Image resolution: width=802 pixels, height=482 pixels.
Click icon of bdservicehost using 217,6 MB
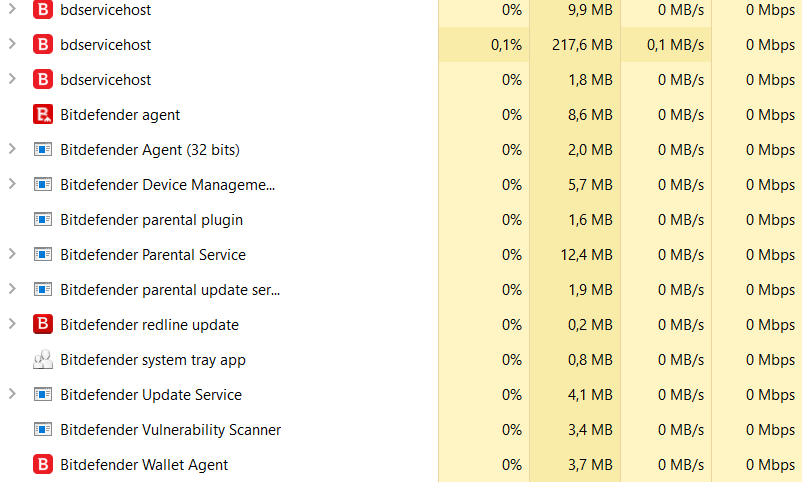(43, 45)
